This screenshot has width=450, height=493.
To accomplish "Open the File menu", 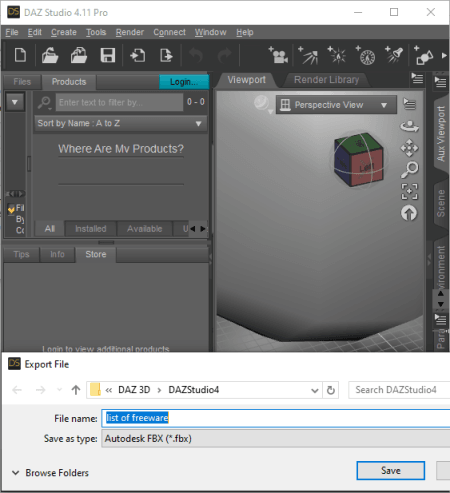I will (x=12, y=32).
